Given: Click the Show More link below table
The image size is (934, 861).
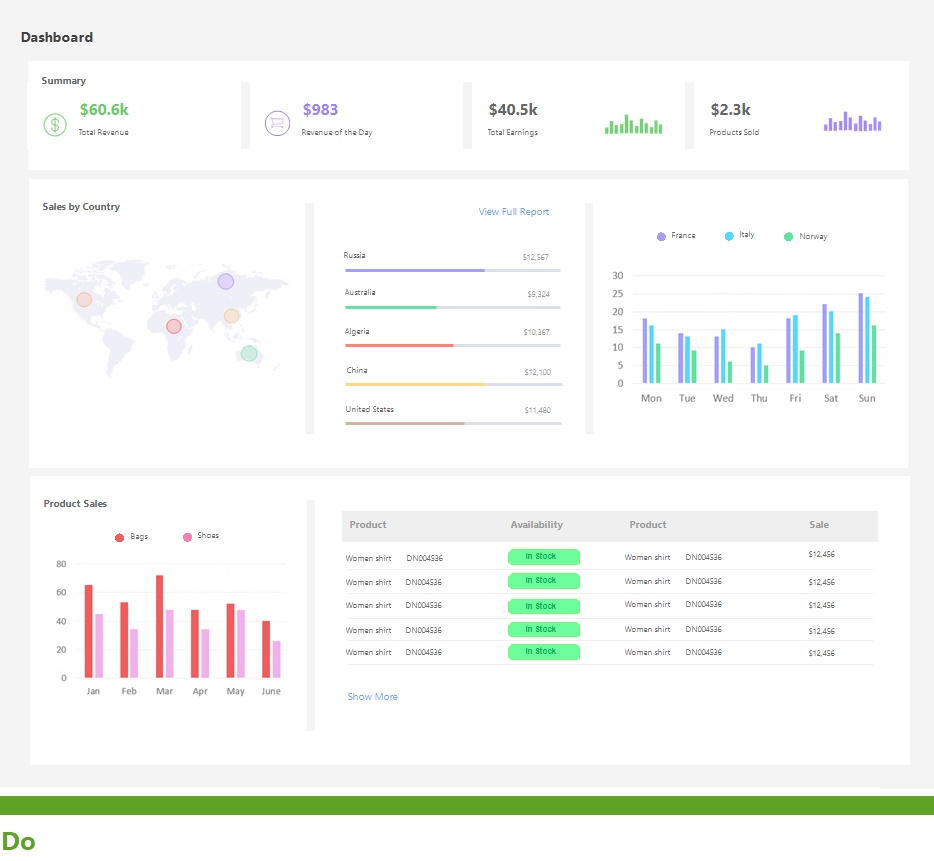Looking at the screenshot, I should point(372,697).
